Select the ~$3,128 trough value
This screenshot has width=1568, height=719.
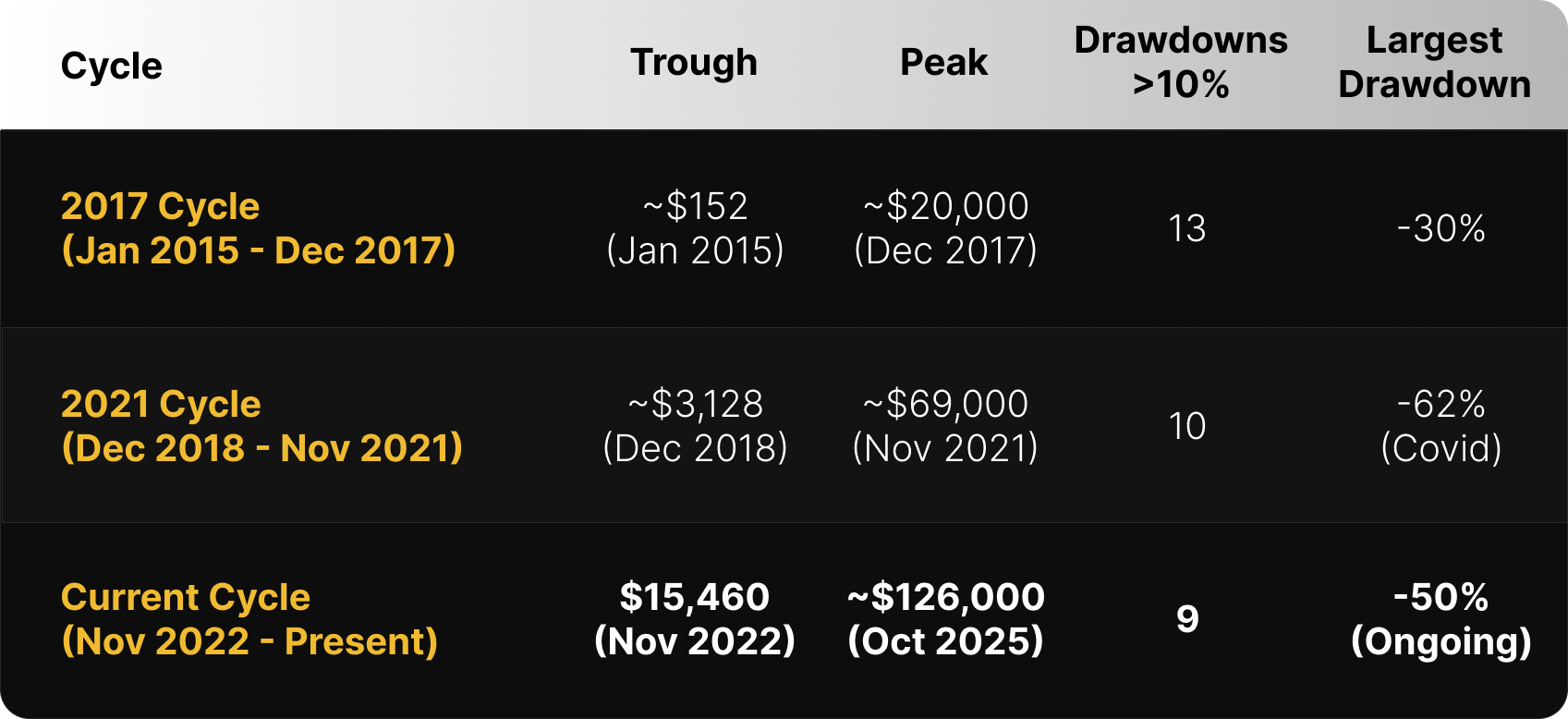point(695,426)
